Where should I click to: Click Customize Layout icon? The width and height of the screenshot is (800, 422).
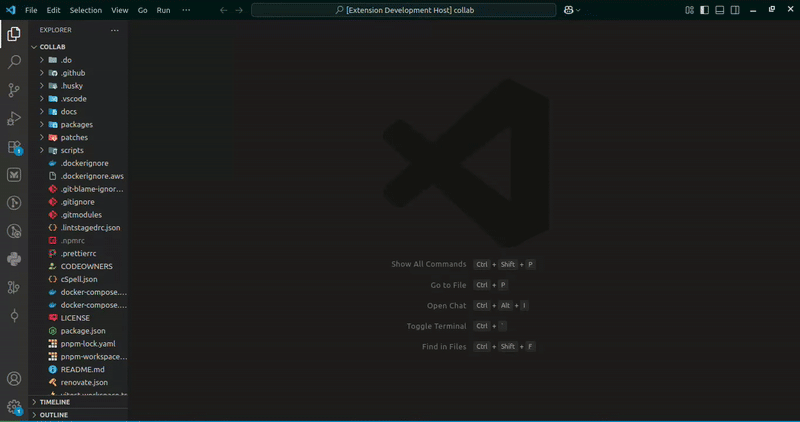point(689,10)
